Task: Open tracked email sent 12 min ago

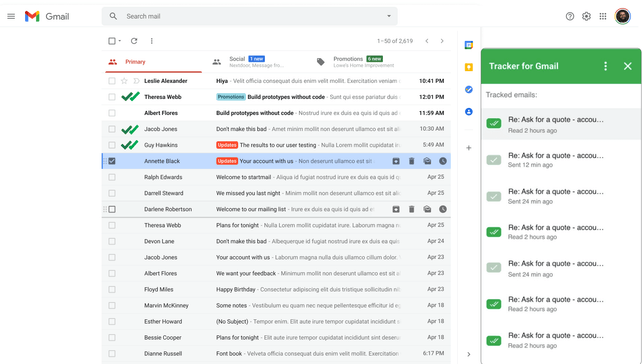Action: tap(561, 160)
